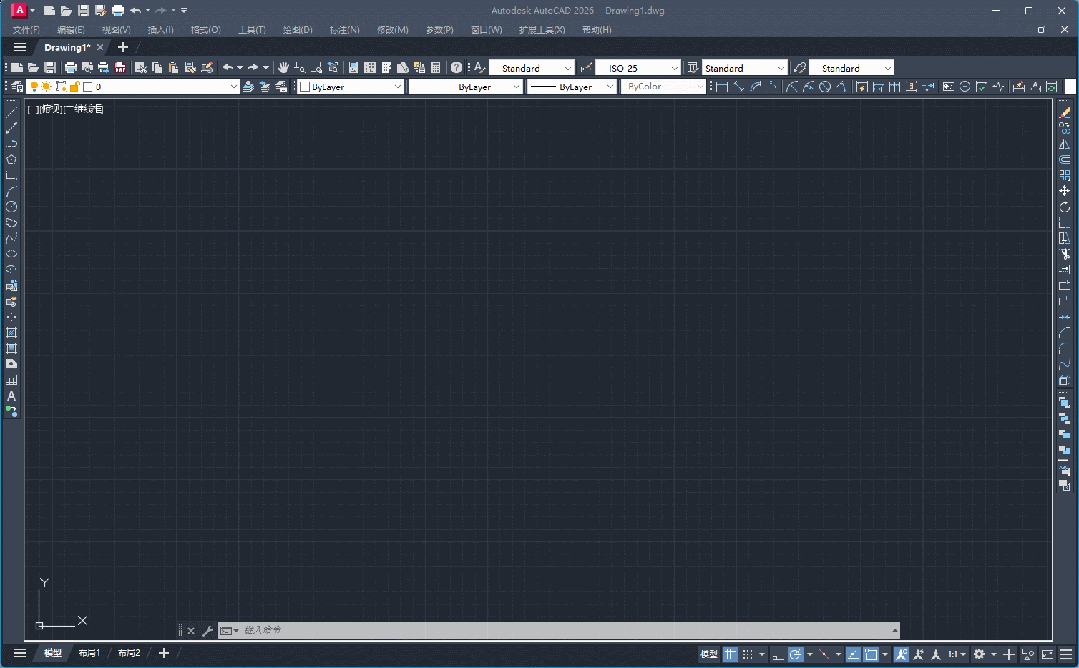Click the PyColor plot style field
This screenshot has height=668, width=1079.
coord(663,87)
